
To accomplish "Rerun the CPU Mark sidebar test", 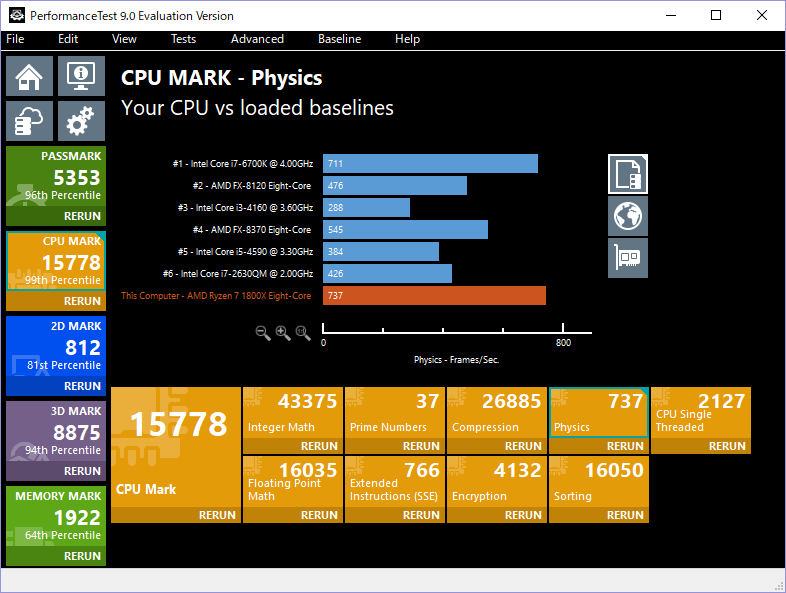I will click(82, 301).
